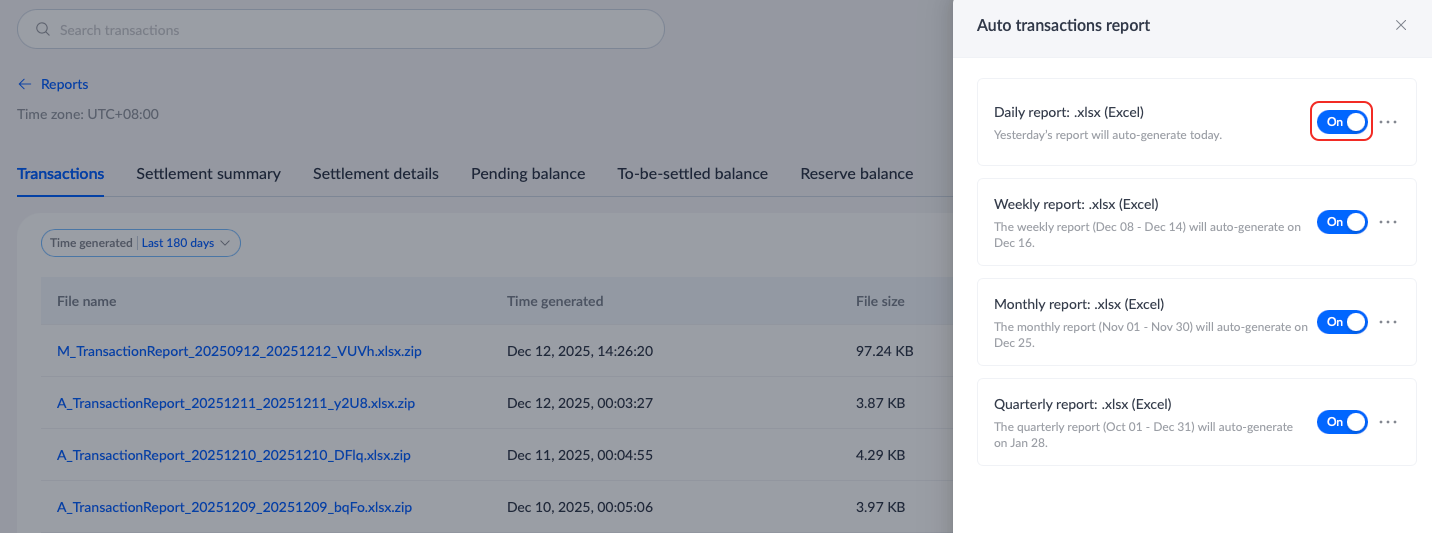Turn off the Daily report toggle
This screenshot has width=1432, height=533.
click(x=1341, y=122)
